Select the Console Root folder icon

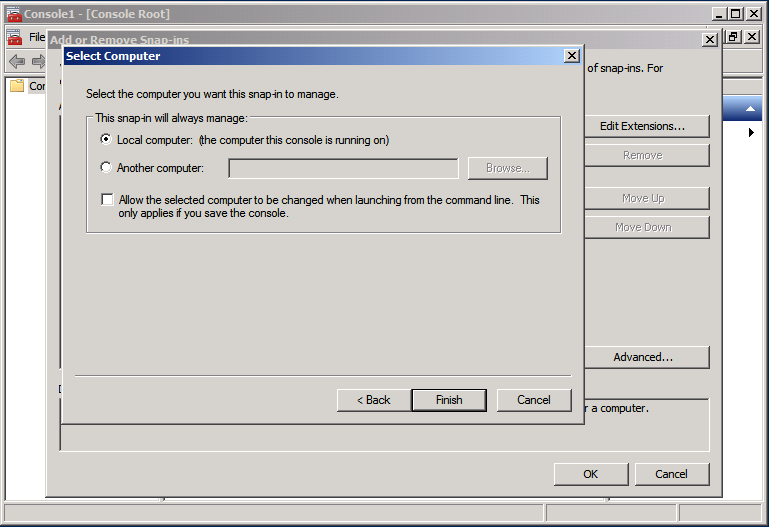click(17, 86)
